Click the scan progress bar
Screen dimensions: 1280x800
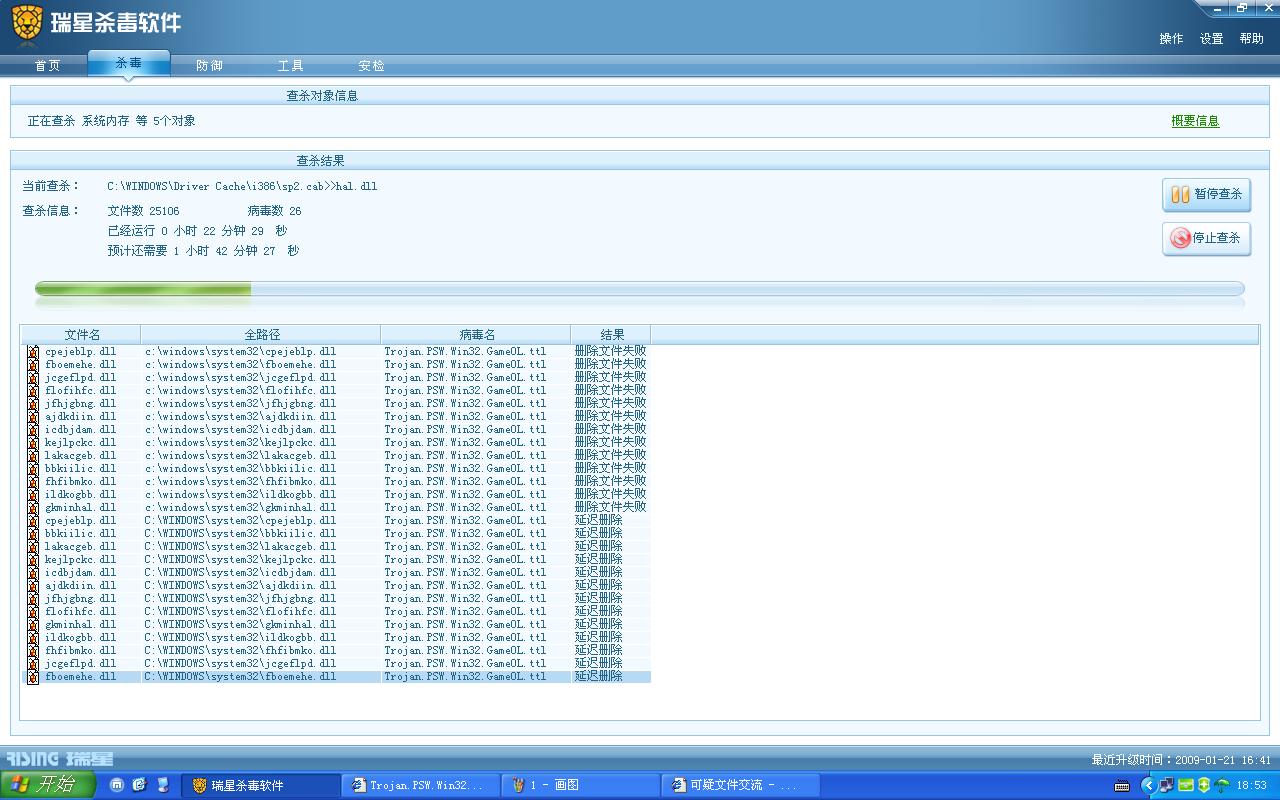tap(640, 289)
